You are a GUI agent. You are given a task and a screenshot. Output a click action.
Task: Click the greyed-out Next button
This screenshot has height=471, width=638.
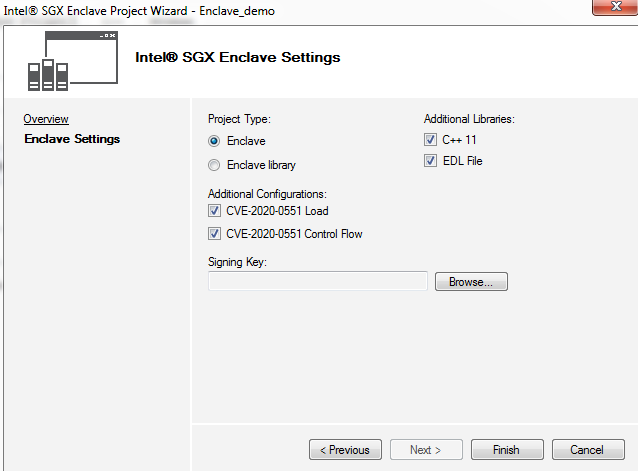(x=426, y=450)
